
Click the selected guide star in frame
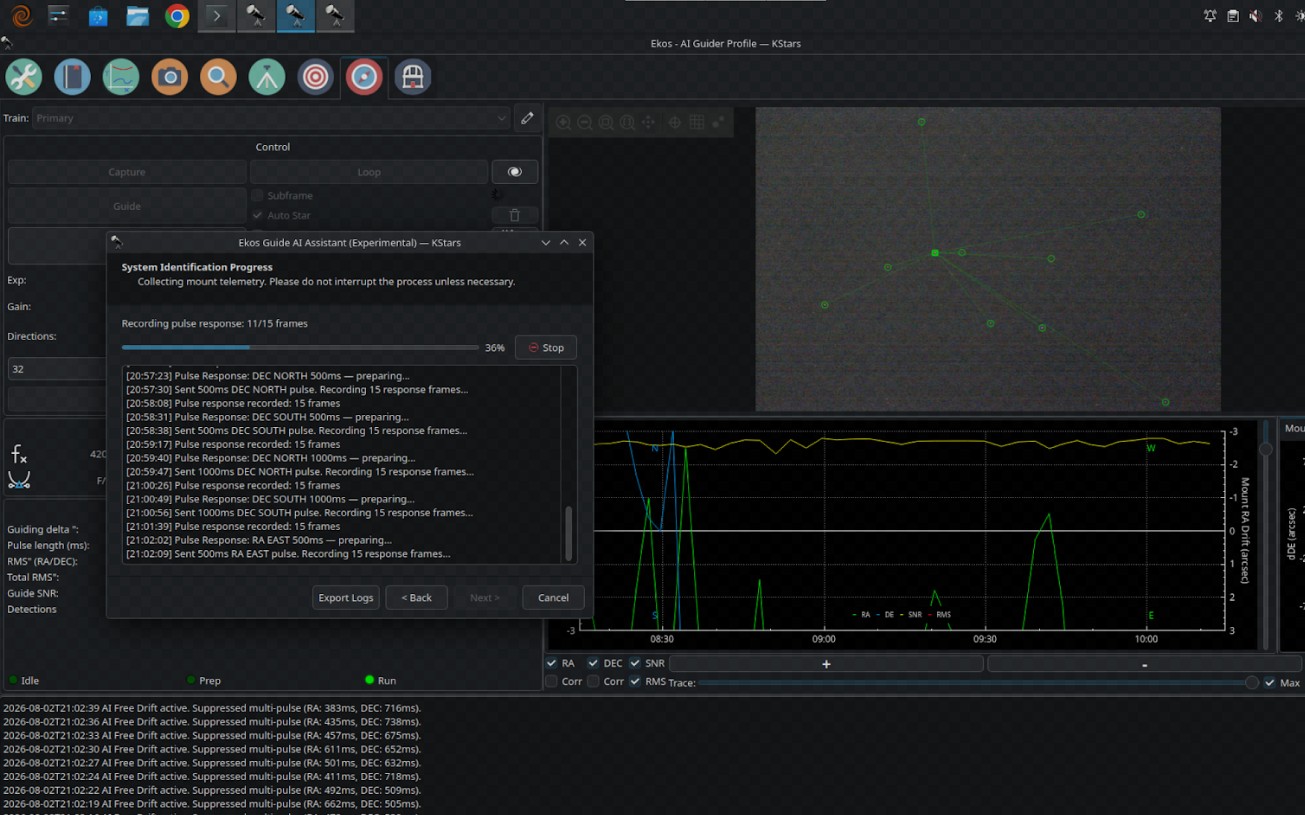tap(935, 254)
